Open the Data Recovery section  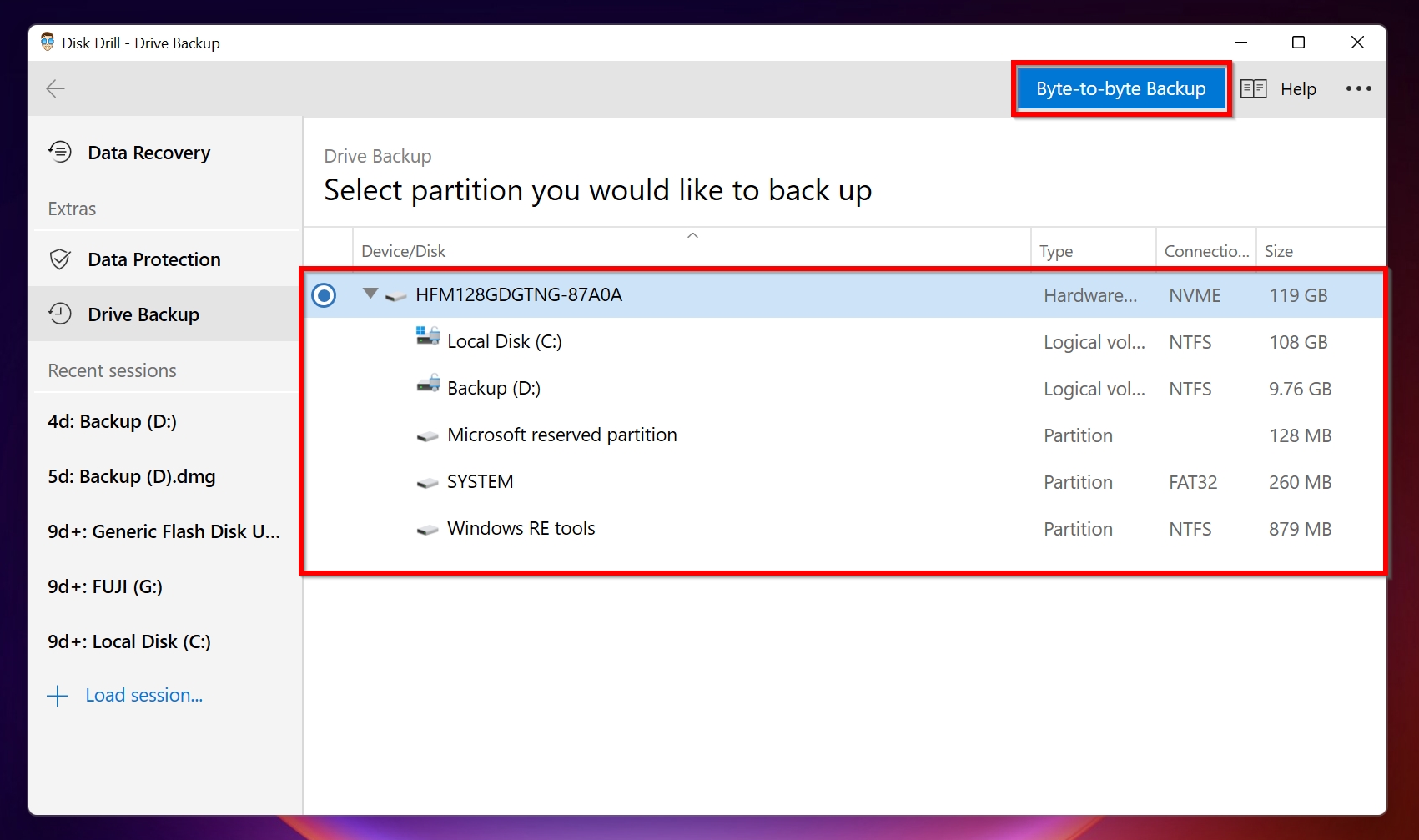point(164,153)
